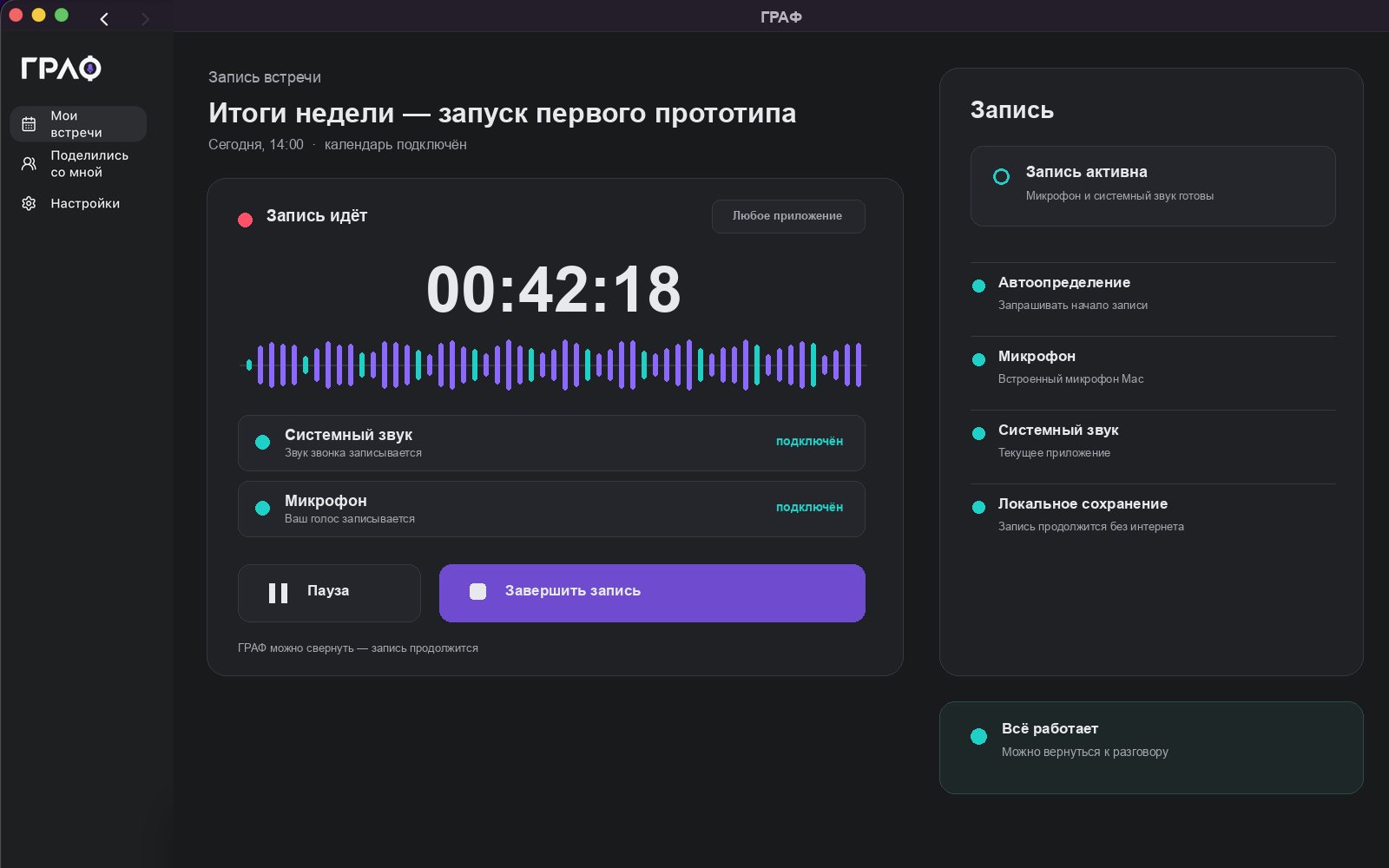Click the Запись идёт label
Screen dimensions: 1389x868
pyautogui.click(x=317, y=215)
